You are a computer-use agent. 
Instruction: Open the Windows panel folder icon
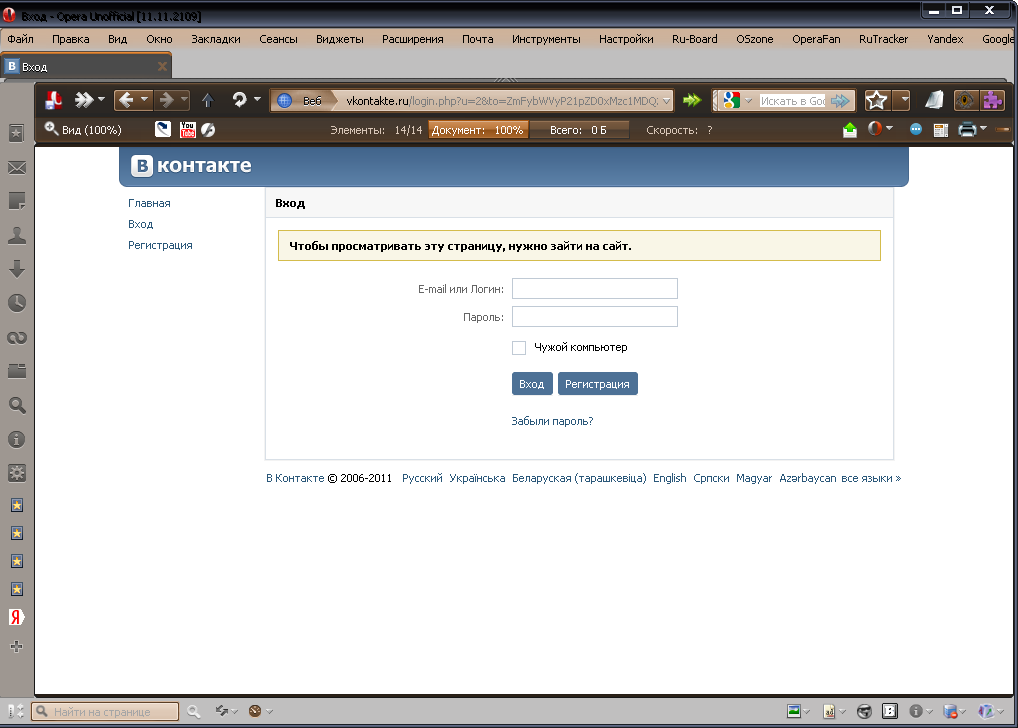[17, 371]
